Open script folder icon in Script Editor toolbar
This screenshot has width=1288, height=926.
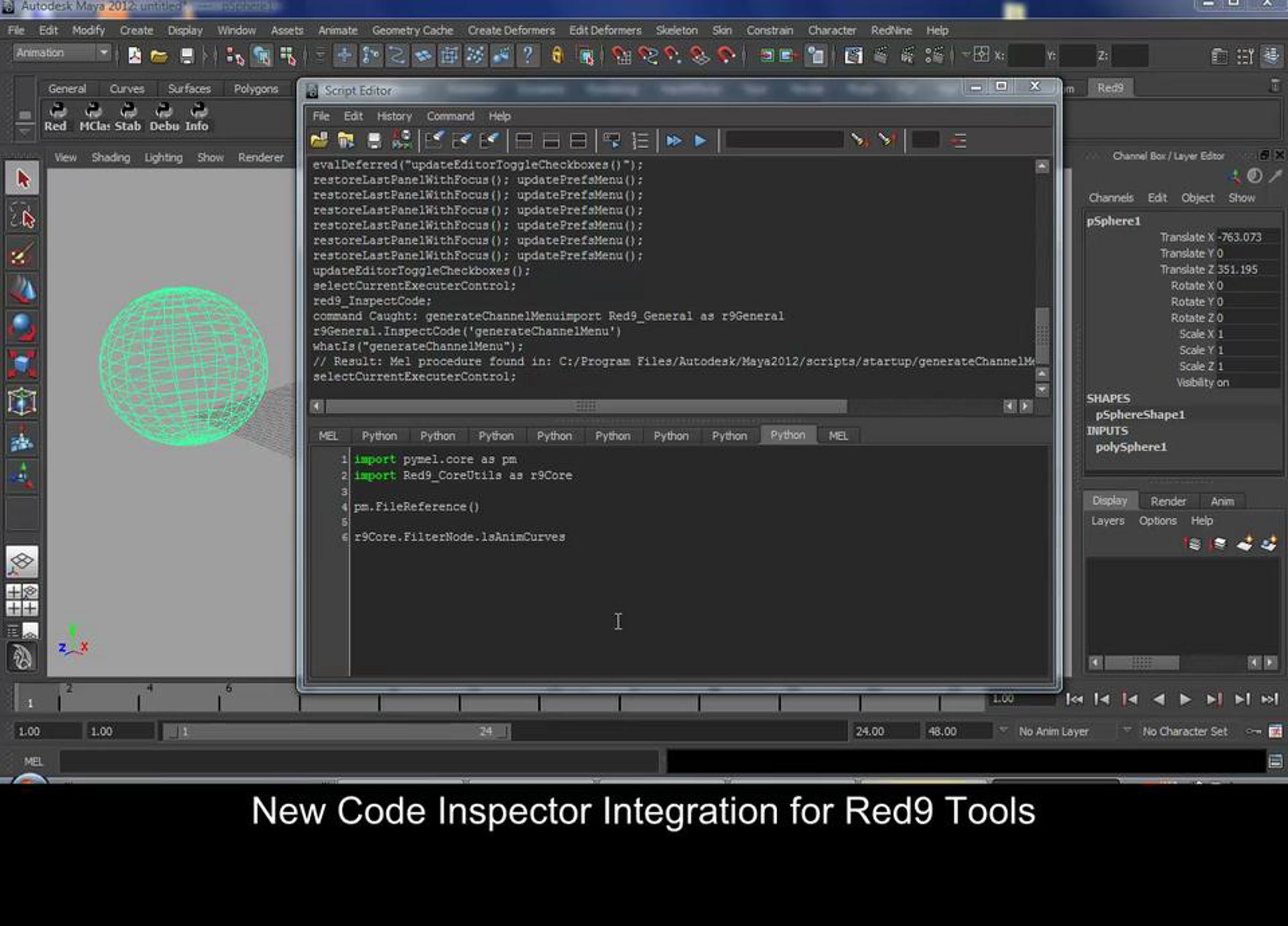click(x=319, y=140)
